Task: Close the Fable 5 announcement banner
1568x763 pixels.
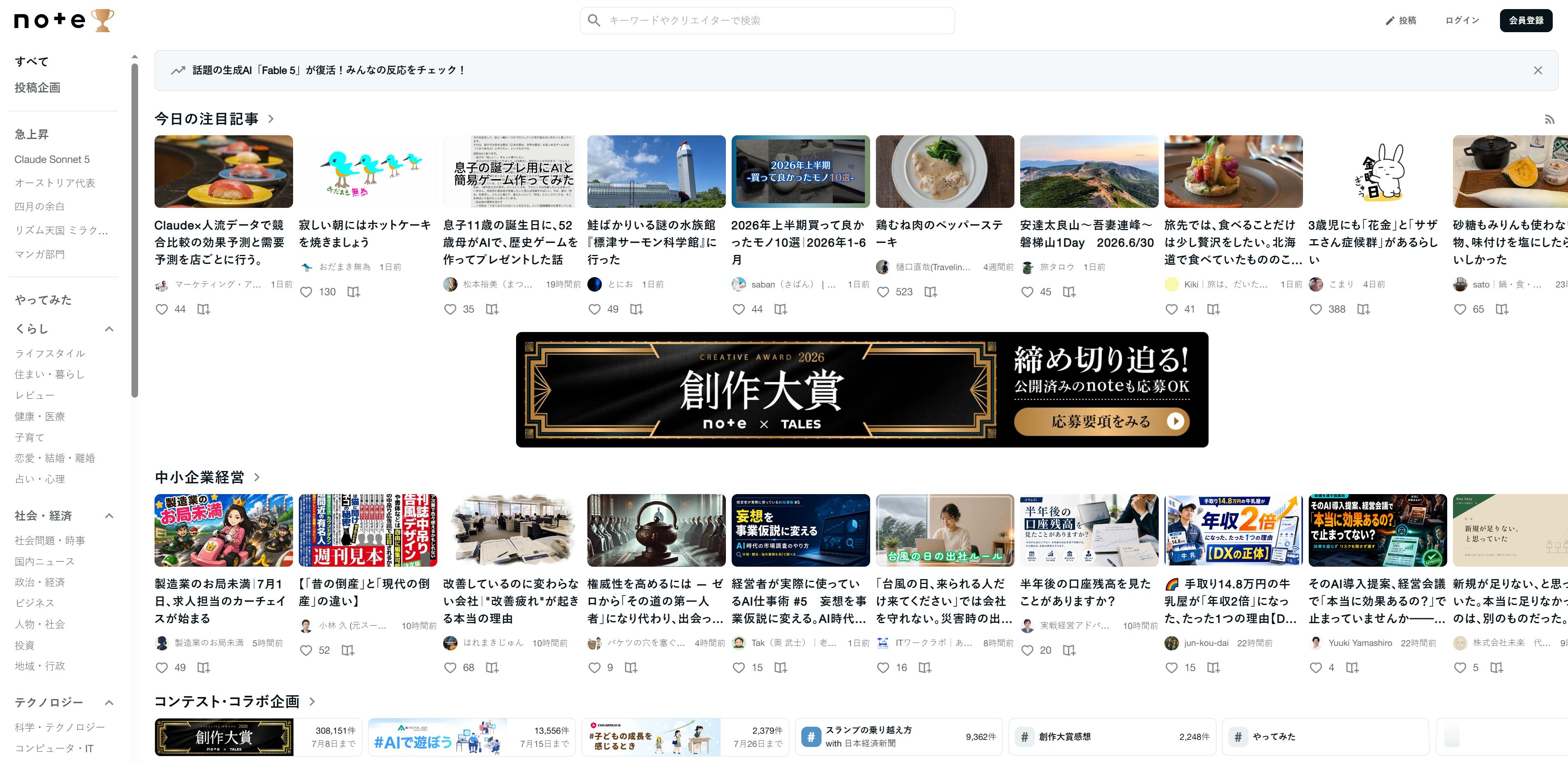Action: pos(1537,71)
